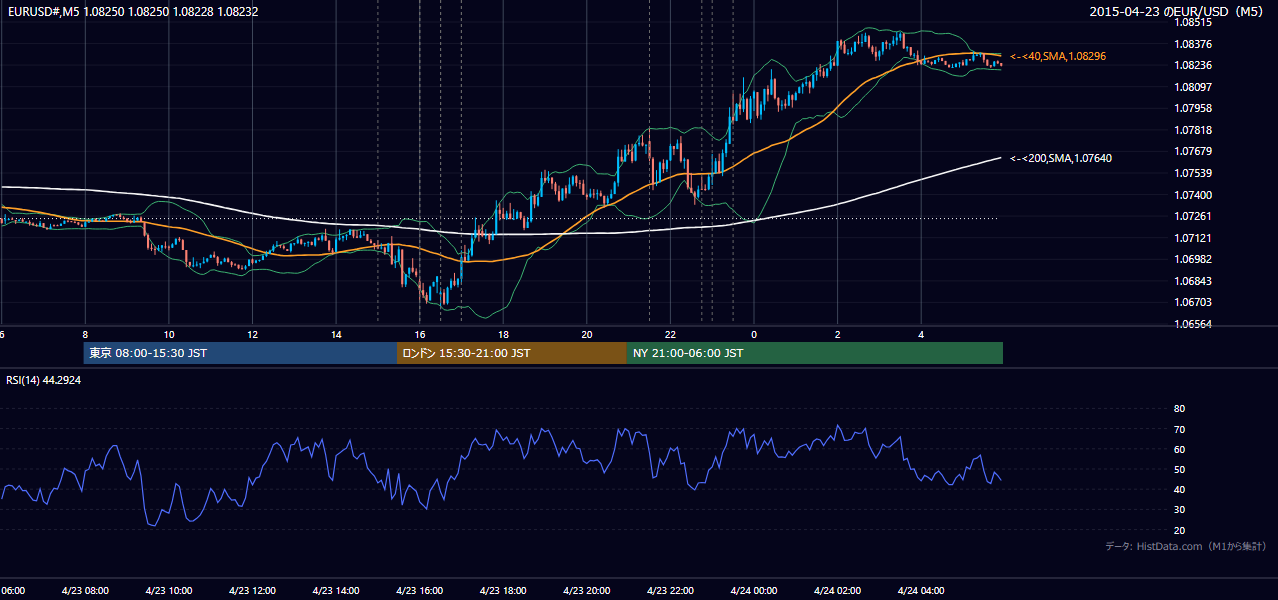Click the 4/23 20:00 bottom time label

(586, 591)
